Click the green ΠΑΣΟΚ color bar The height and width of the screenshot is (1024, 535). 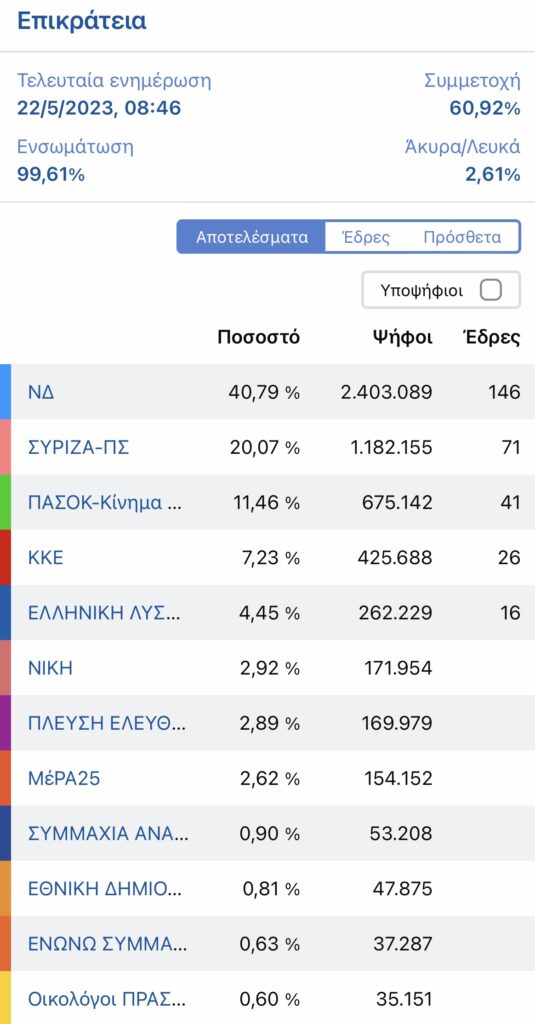5,502
